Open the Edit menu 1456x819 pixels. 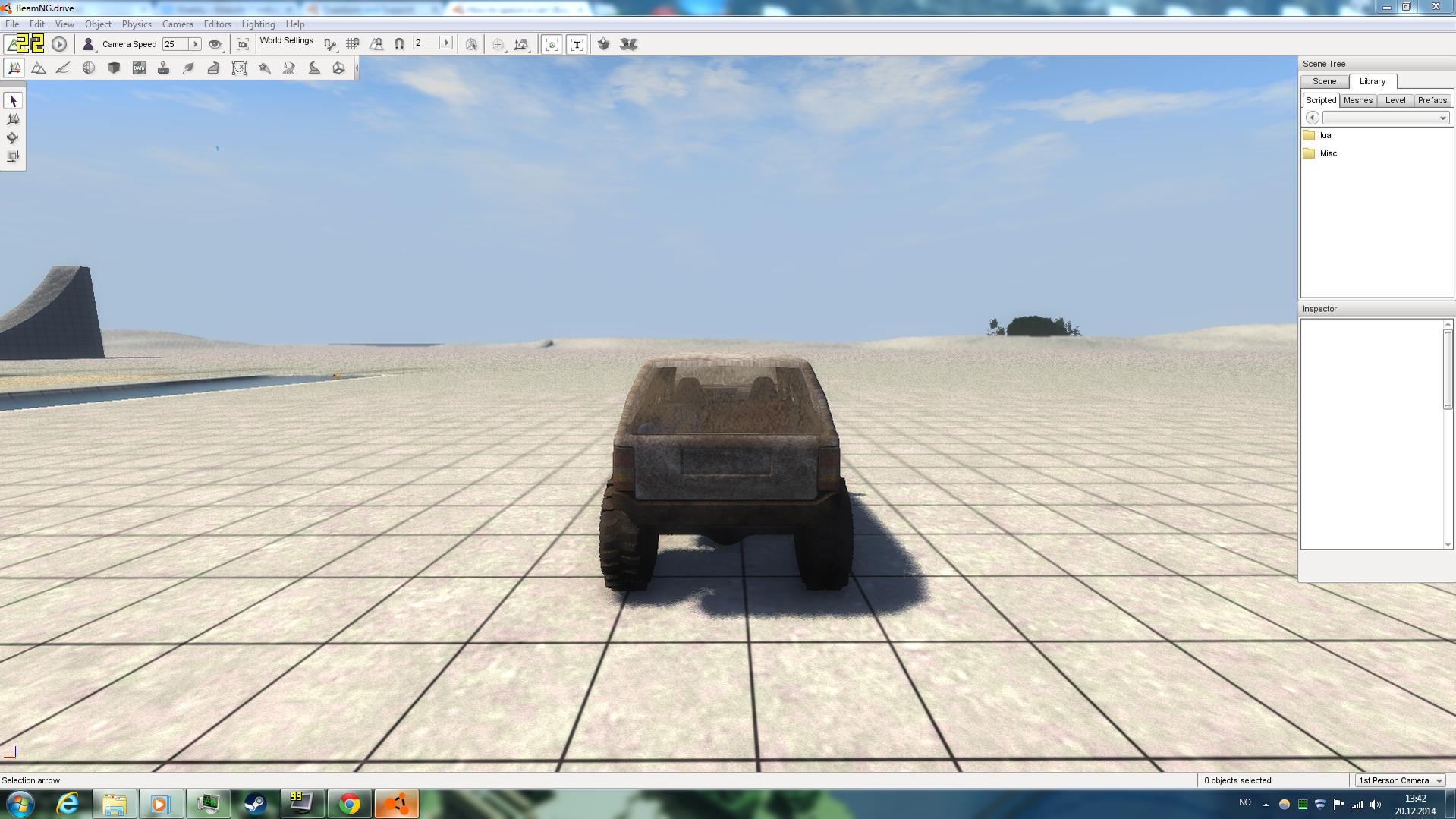tap(36, 24)
